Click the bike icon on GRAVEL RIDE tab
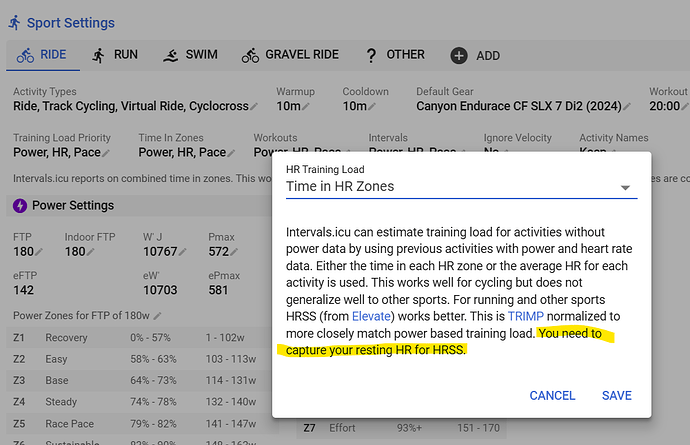Image resolution: width=690 pixels, height=445 pixels. click(250, 55)
